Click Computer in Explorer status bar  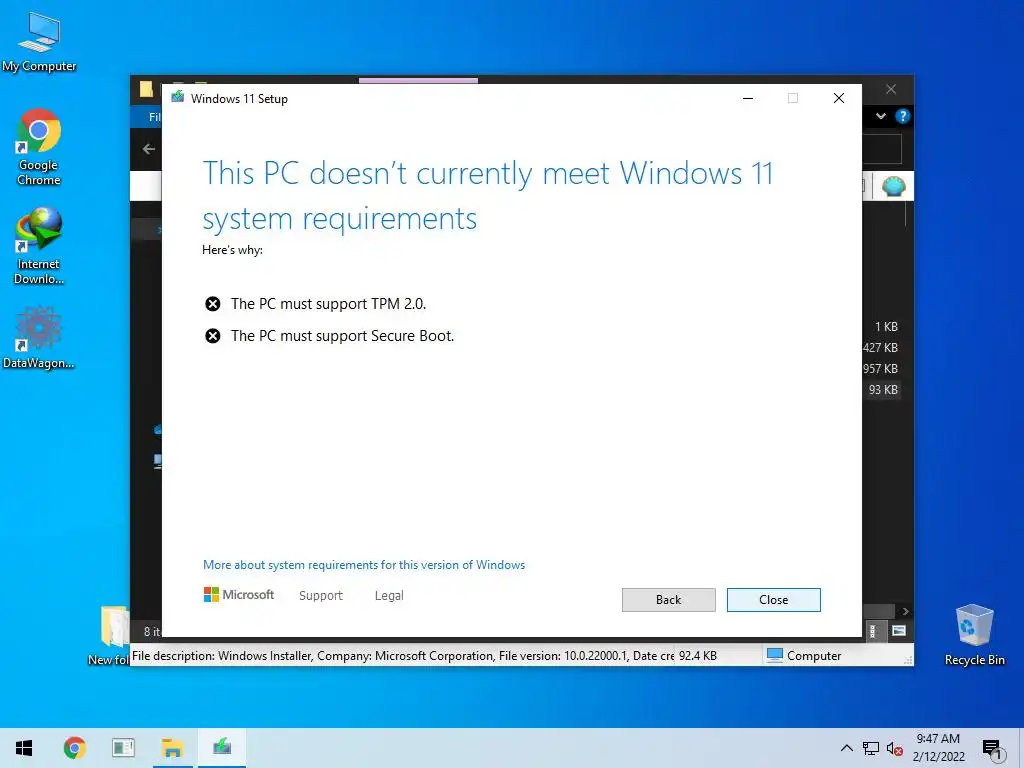point(804,656)
